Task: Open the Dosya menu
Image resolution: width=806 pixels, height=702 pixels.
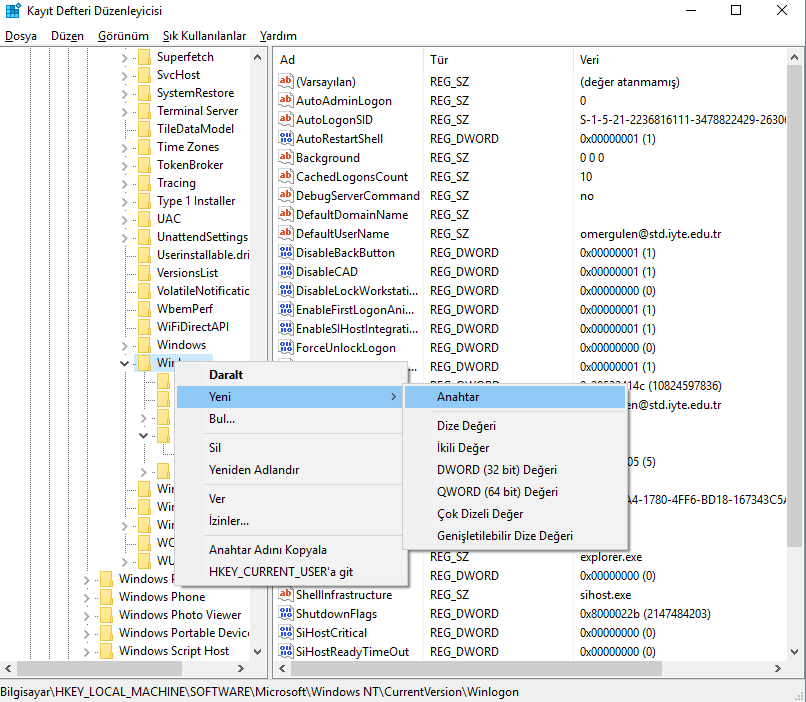Action: pyautogui.click(x=21, y=36)
